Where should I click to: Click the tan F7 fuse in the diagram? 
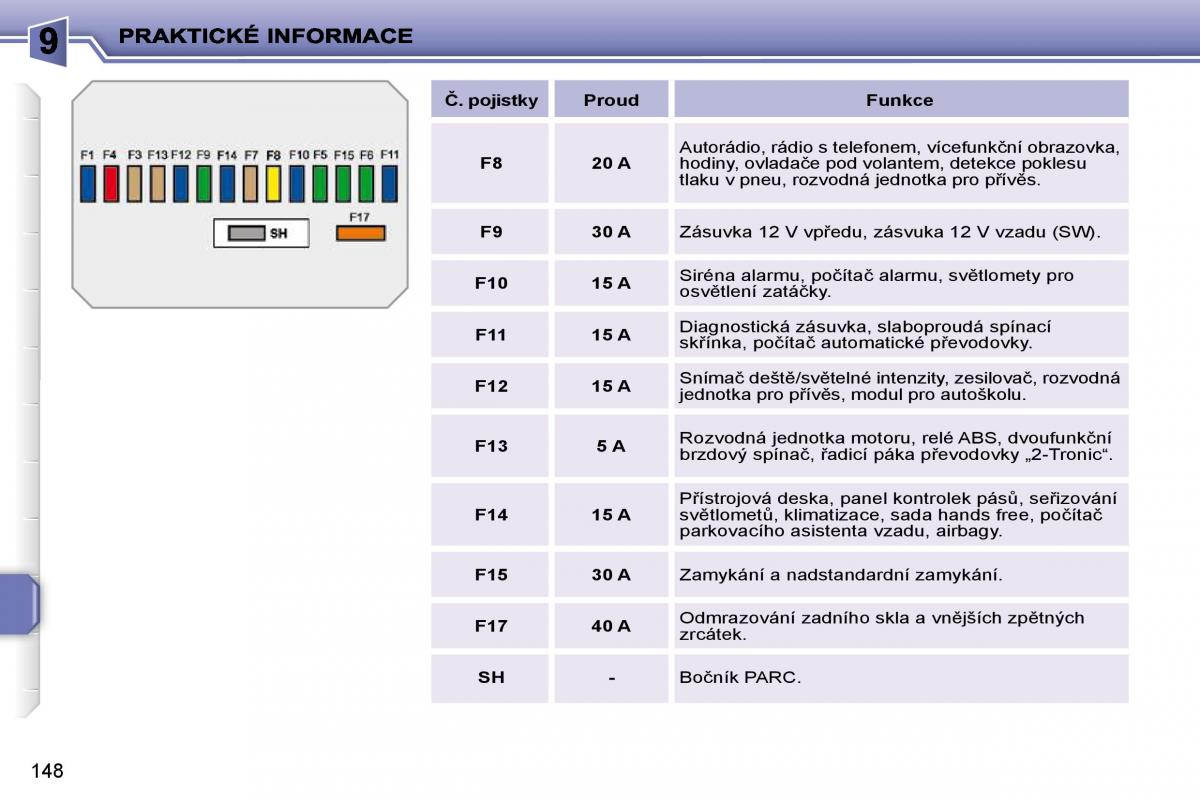coord(250,184)
